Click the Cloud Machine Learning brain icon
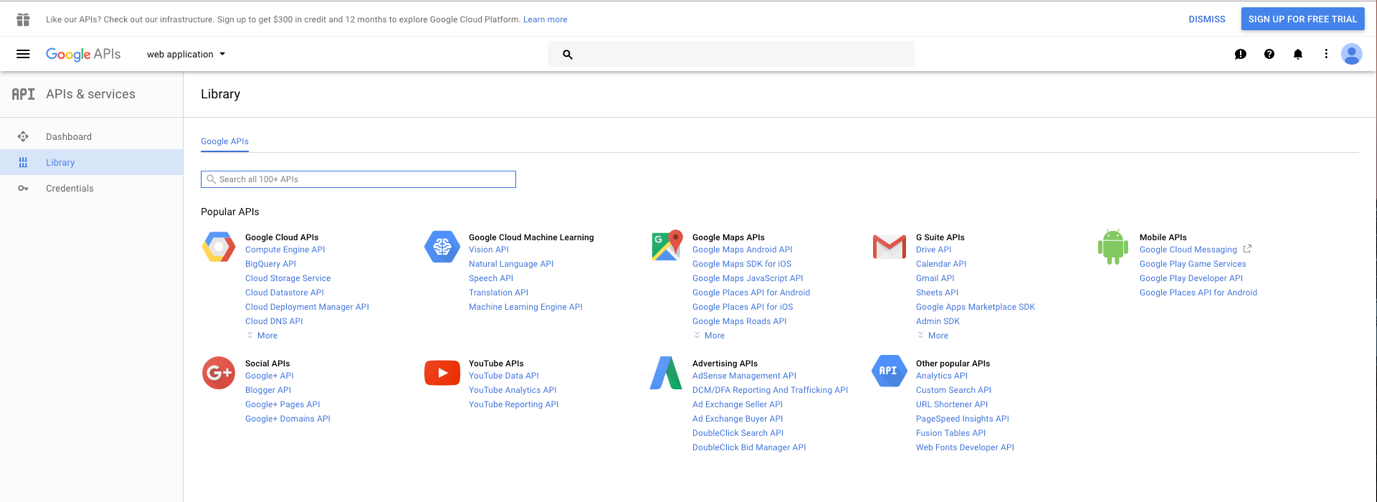Viewport: 1377px width, 502px height. [442, 246]
